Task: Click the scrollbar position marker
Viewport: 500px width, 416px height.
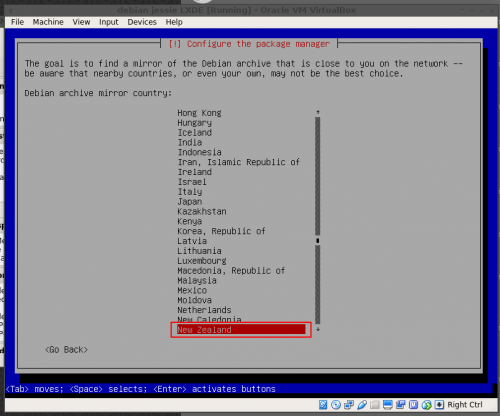Action: pyautogui.click(x=318, y=240)
